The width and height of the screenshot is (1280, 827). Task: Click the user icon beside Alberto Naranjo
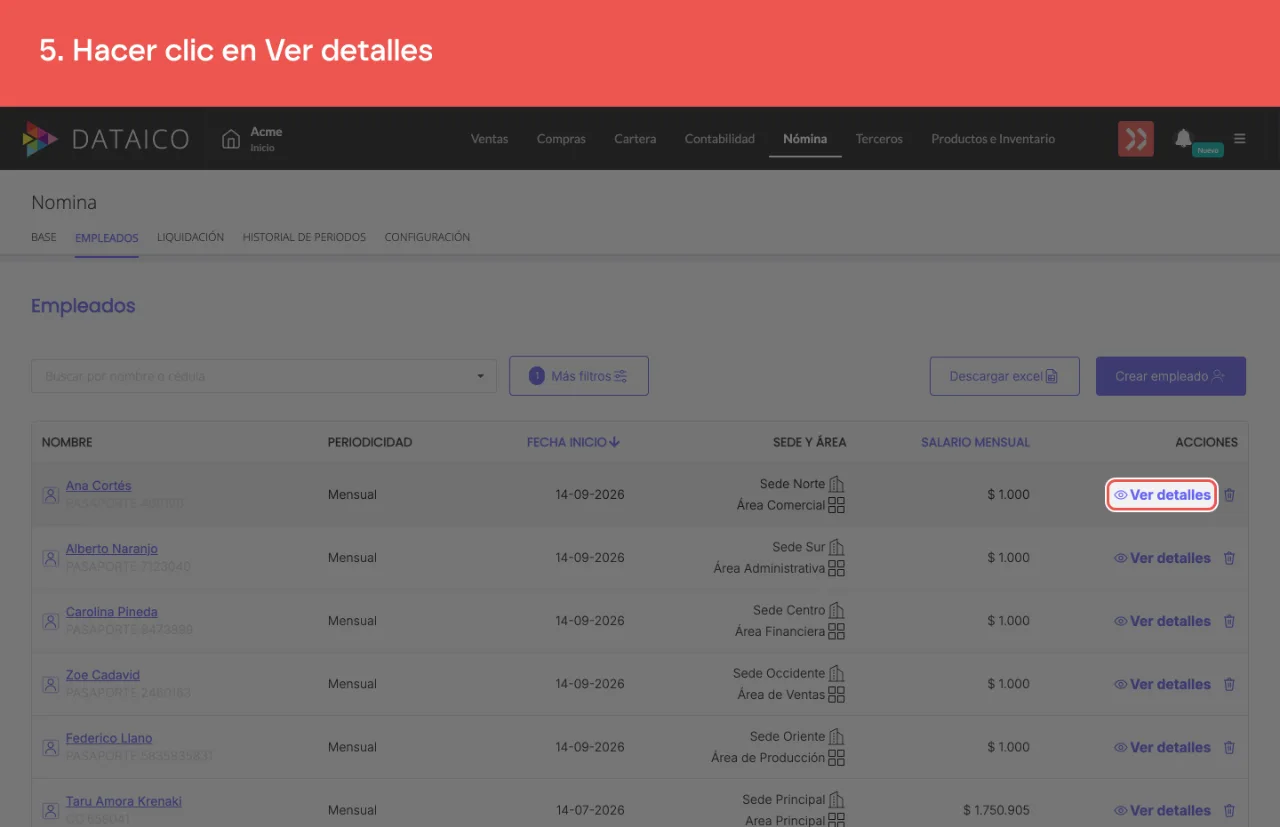coord(50,558)
